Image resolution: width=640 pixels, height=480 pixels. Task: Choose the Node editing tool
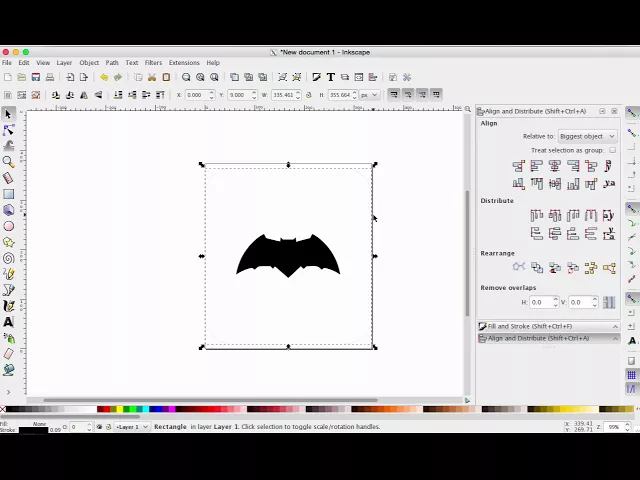coord(8,130)
